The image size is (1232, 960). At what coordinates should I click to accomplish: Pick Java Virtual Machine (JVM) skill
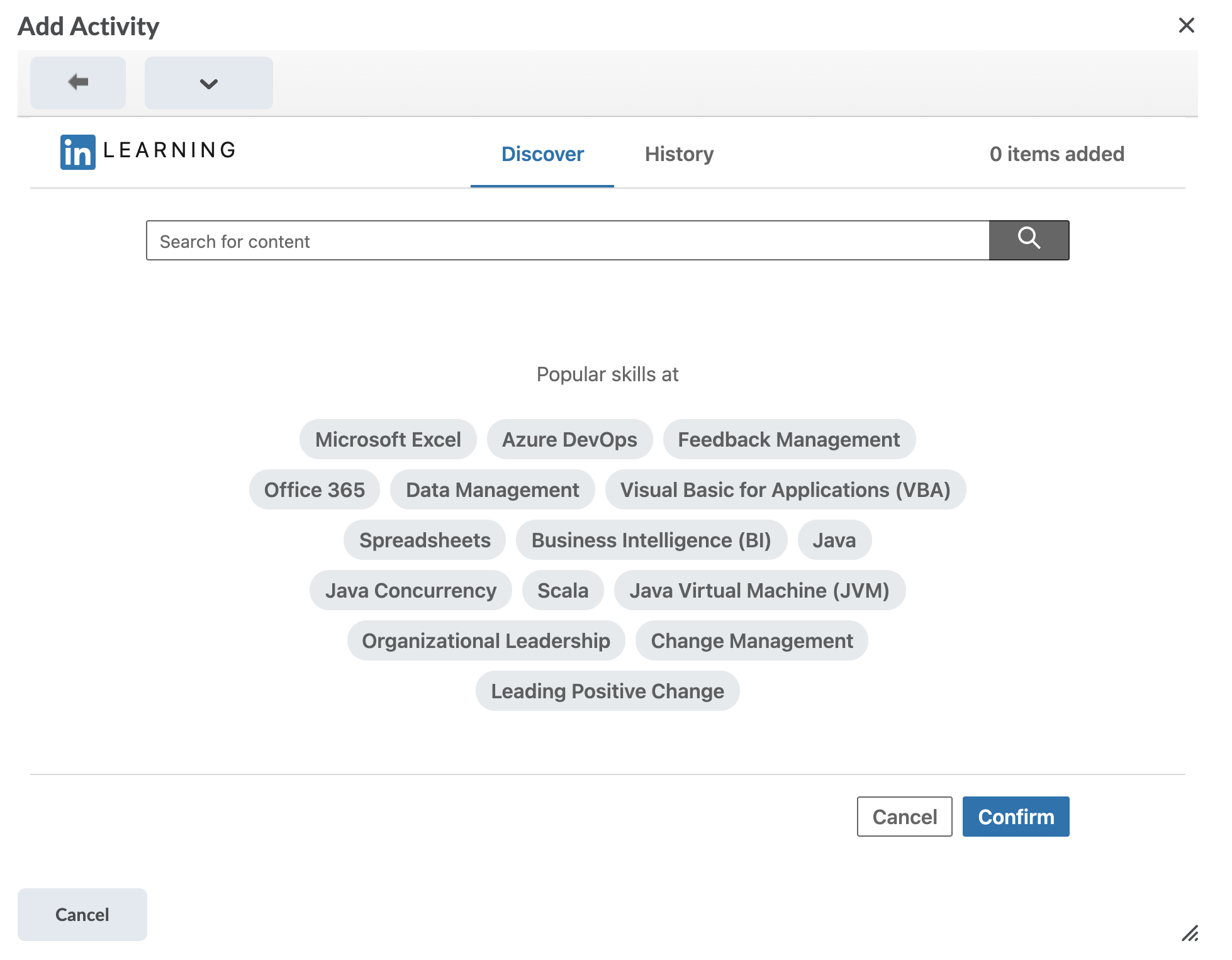click(759, 590)
